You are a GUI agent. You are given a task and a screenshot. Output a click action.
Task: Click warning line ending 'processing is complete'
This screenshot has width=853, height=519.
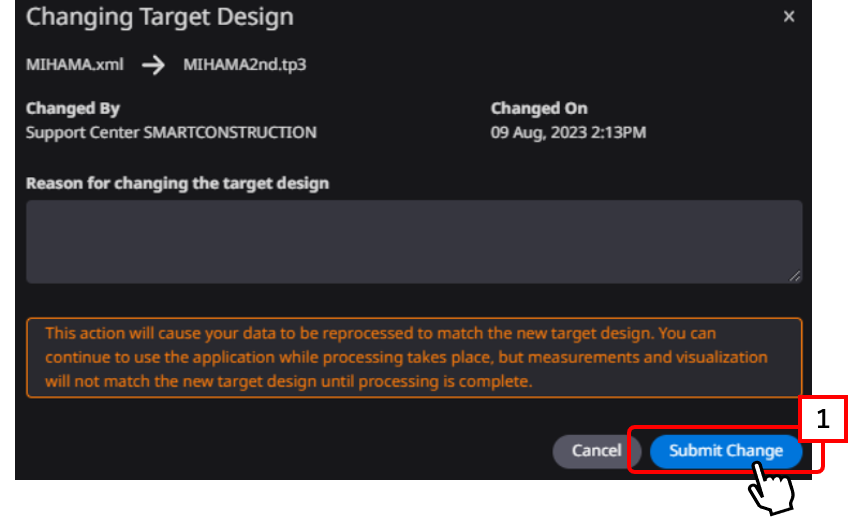click(289, 381)
